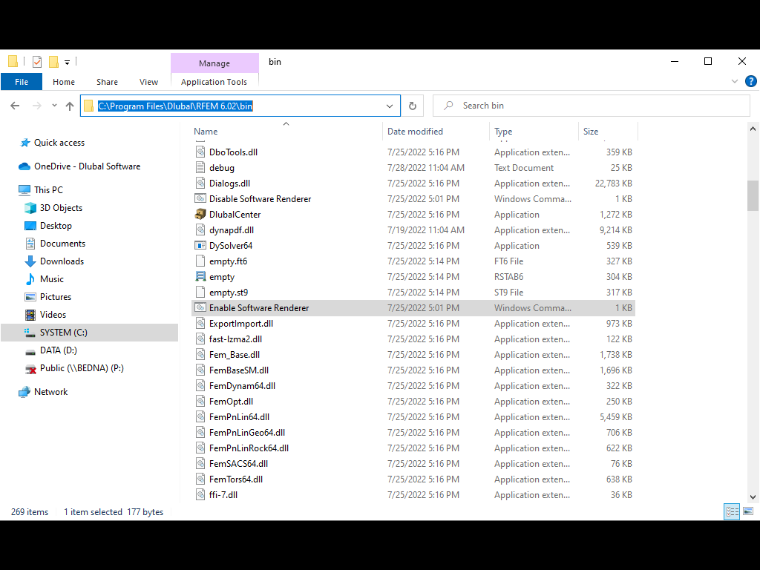Screen dimensions: 760x570
Task: Select the file 'FemTors64.dll'
Action: tap(413, 479)
